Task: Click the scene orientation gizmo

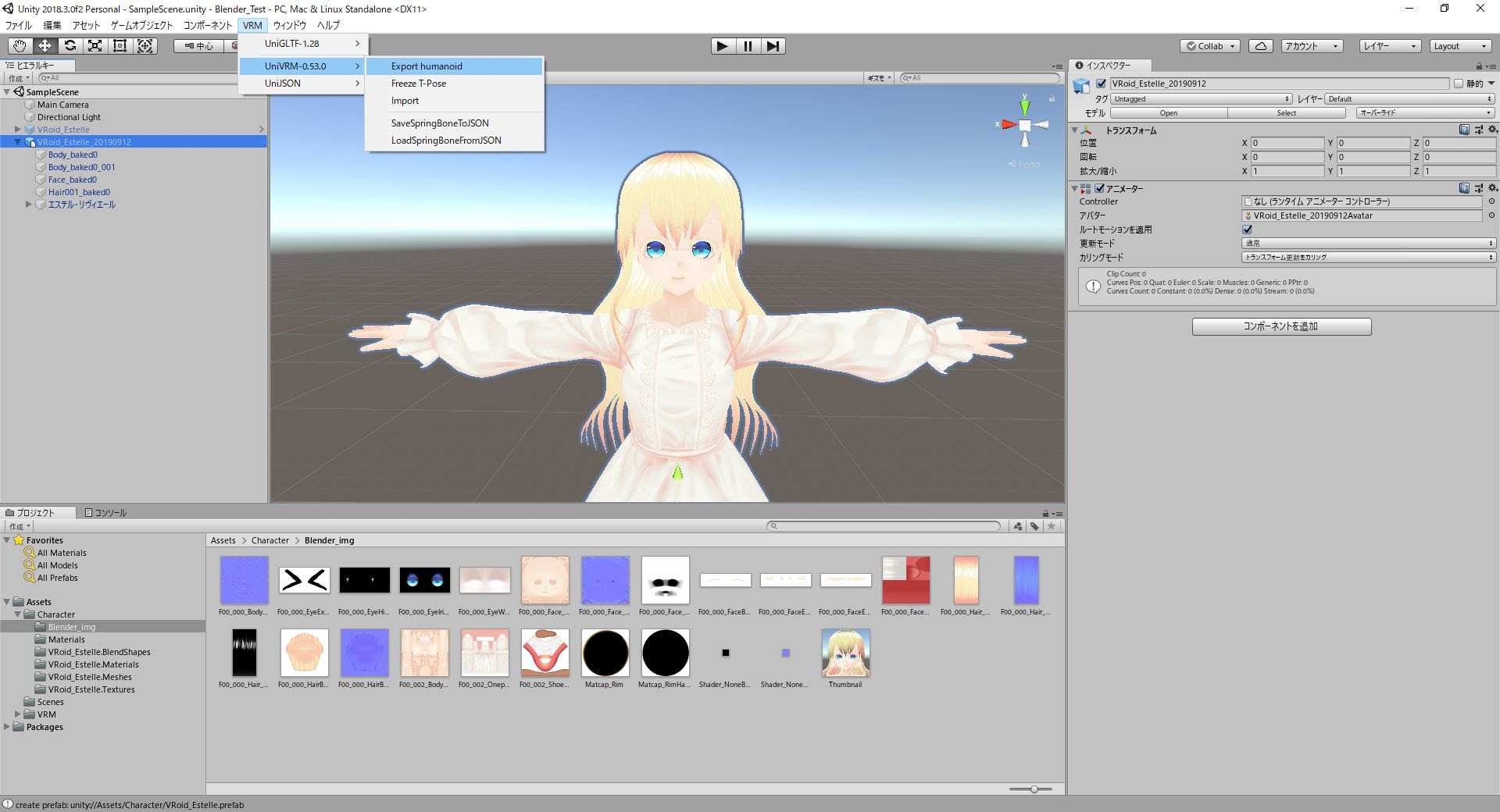Action: pos(1024,124)
